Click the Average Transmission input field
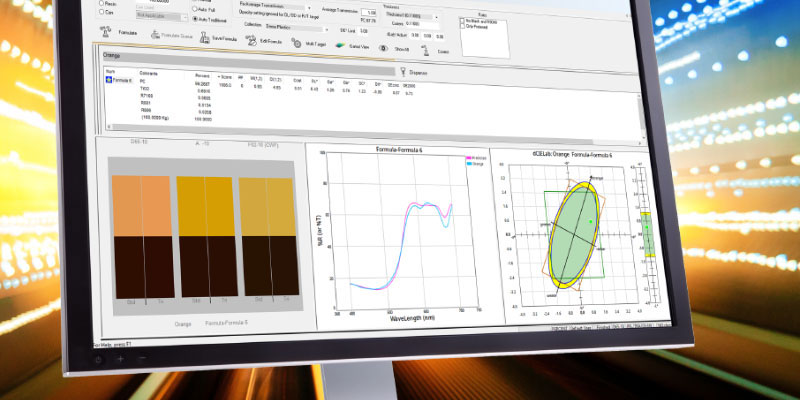This screenshot has width=800, height=400. point(367,12)
